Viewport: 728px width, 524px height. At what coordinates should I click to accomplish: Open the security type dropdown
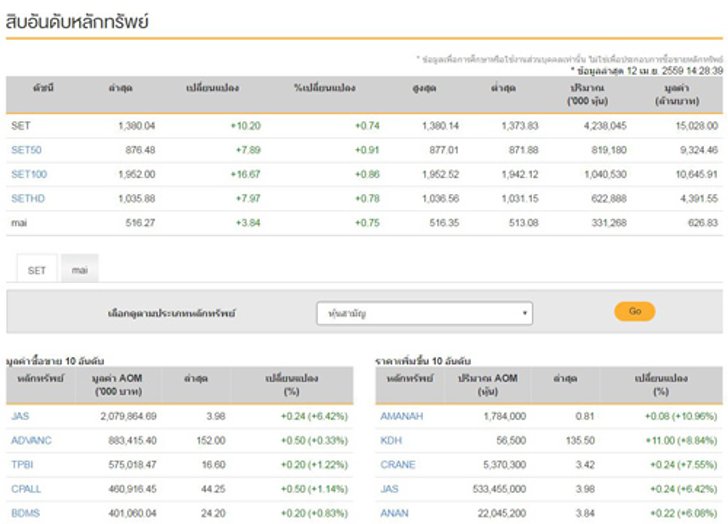pos(424,313)
